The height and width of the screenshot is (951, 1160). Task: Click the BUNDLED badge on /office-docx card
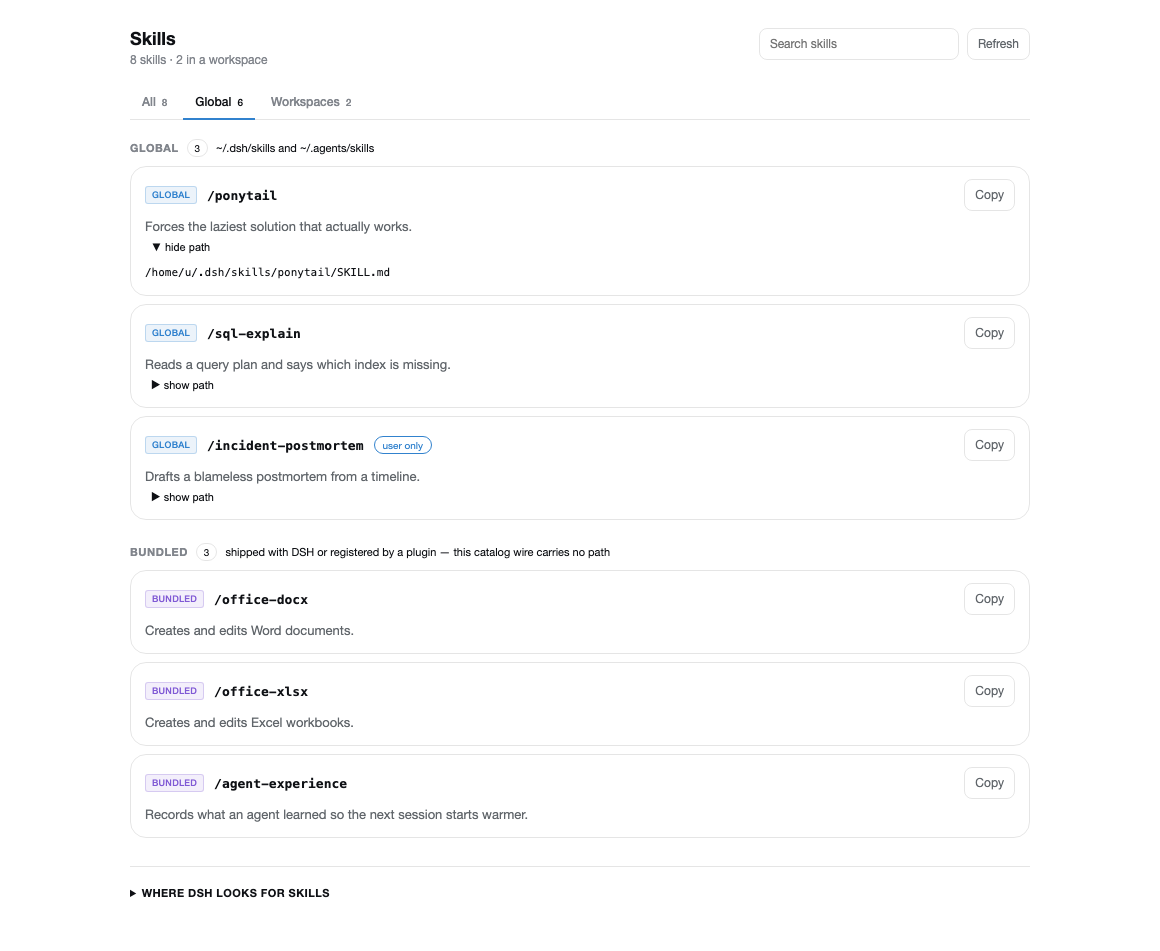click(175, 599)
